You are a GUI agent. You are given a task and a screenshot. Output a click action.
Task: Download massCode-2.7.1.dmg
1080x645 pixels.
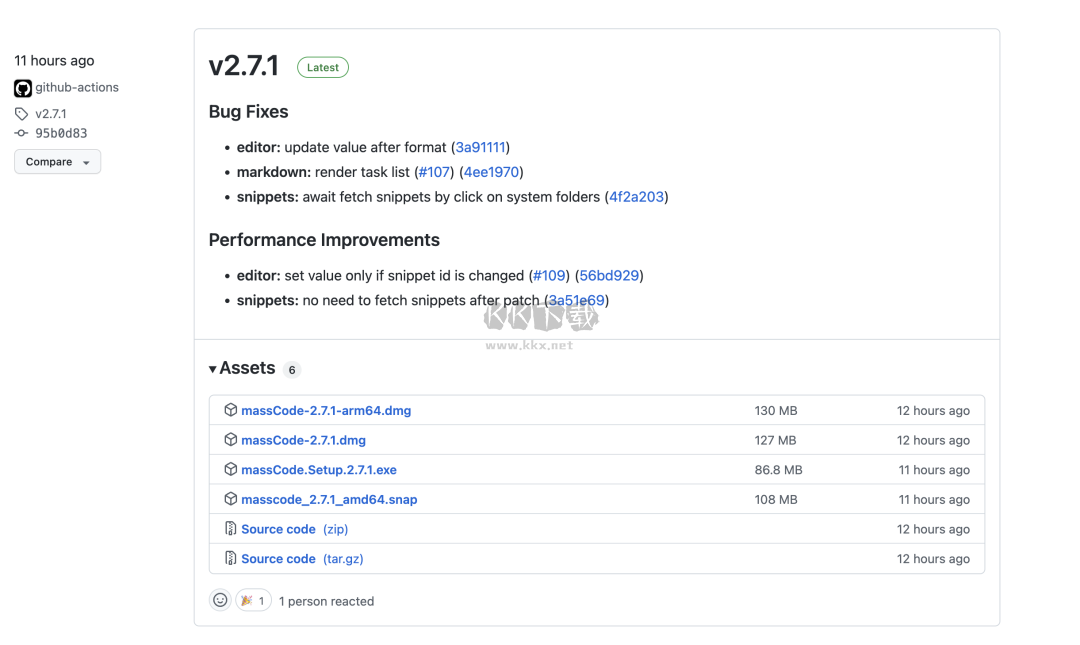coord(303,440)
